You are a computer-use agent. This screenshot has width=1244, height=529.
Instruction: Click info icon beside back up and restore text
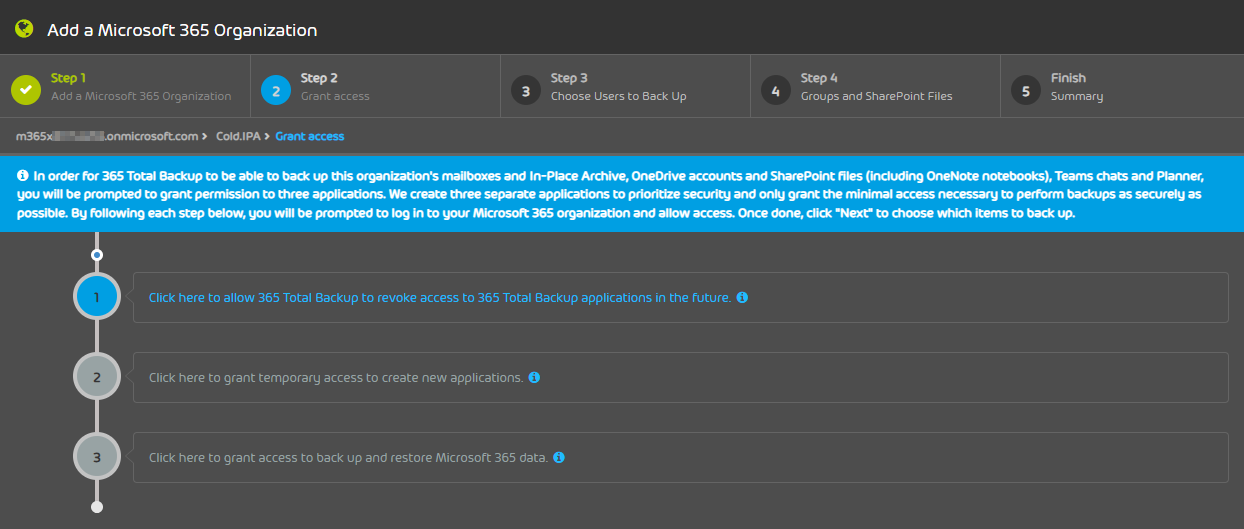559,457
